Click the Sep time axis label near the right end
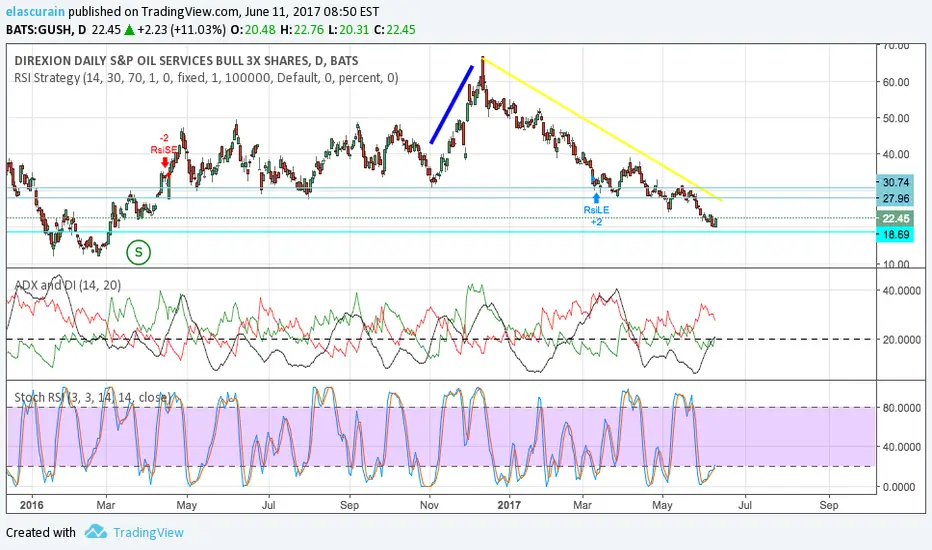This screenshot has width=932, height=550. [x=829, y=505]
